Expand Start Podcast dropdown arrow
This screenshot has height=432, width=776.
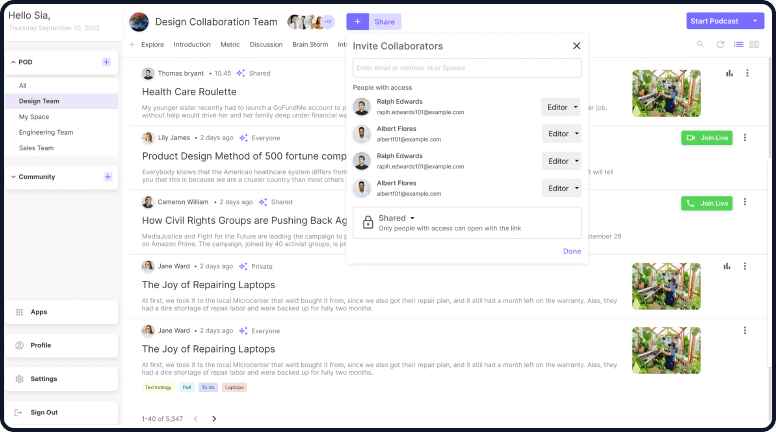click(754, 21)
